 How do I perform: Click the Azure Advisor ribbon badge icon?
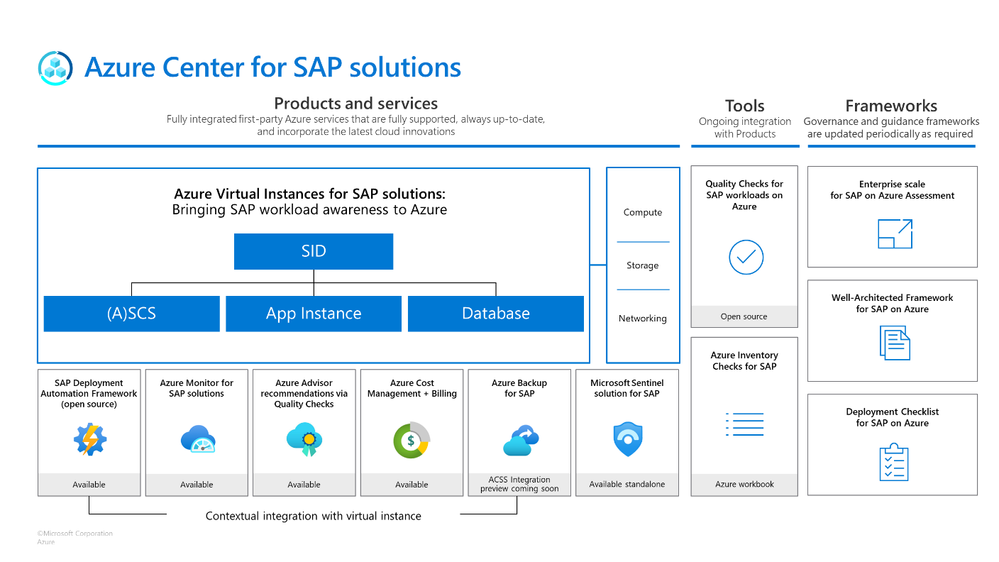(305, 439)
